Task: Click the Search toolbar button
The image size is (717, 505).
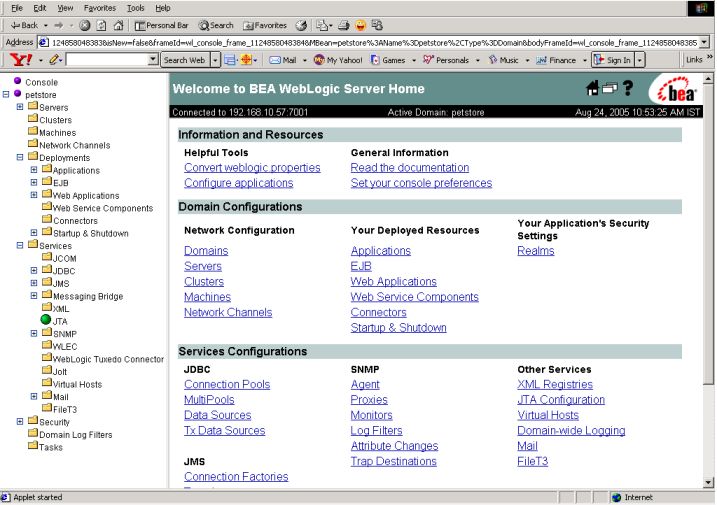Action: (216, 25)
